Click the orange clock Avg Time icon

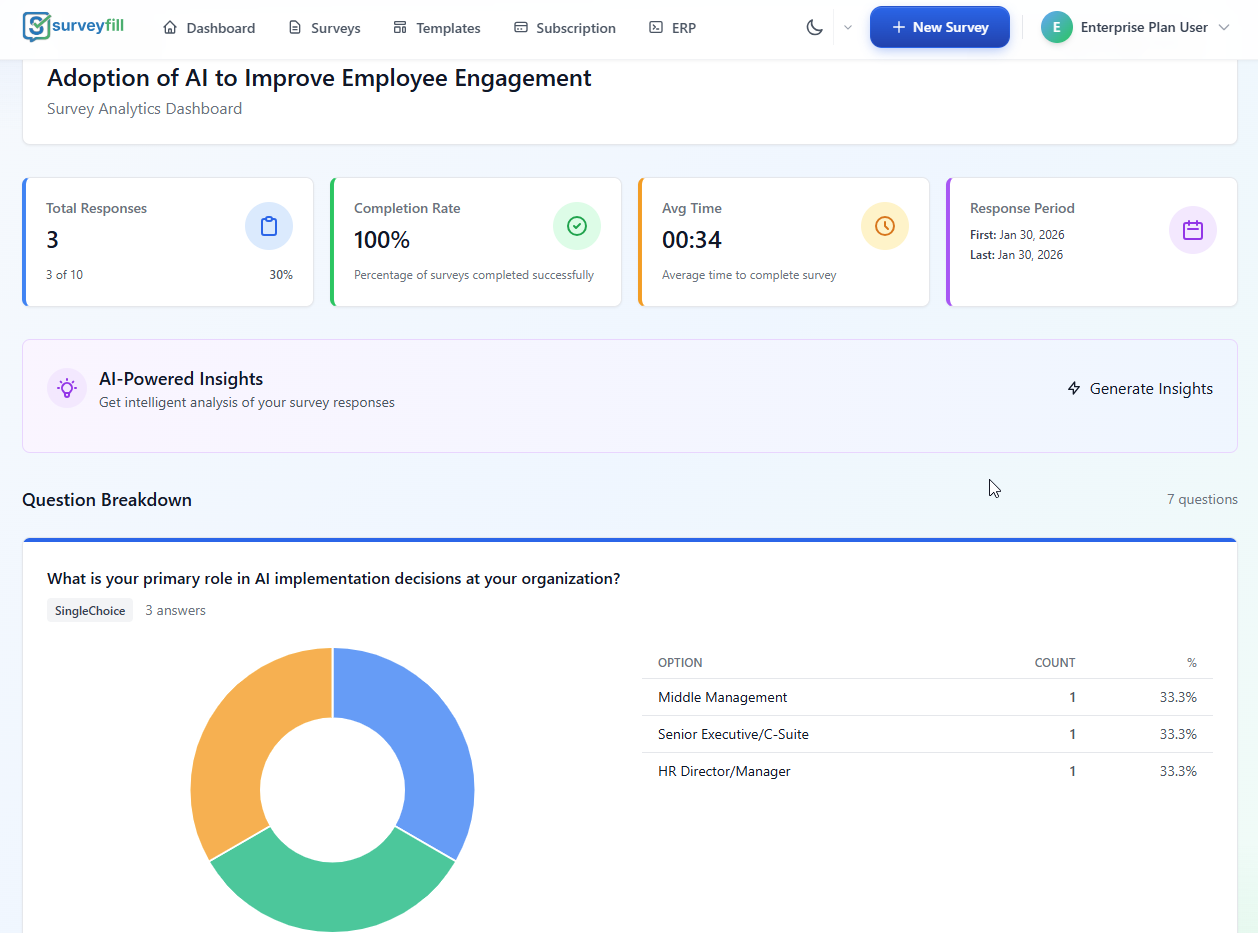(885, 226)
